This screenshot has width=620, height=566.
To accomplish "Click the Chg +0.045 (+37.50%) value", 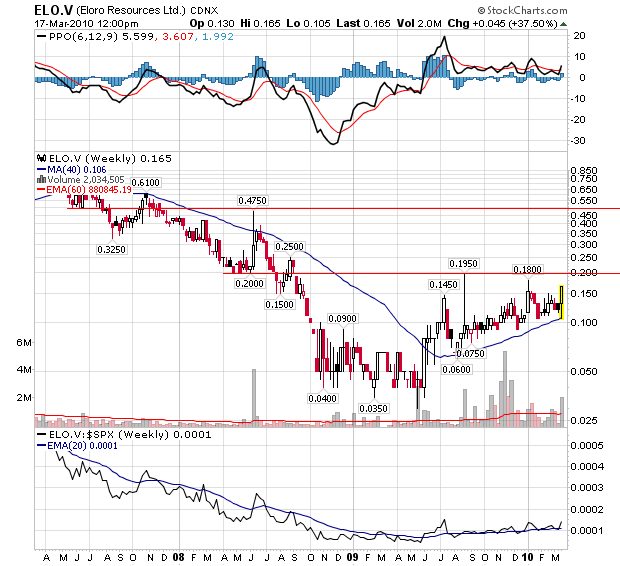I will (503, 23).
